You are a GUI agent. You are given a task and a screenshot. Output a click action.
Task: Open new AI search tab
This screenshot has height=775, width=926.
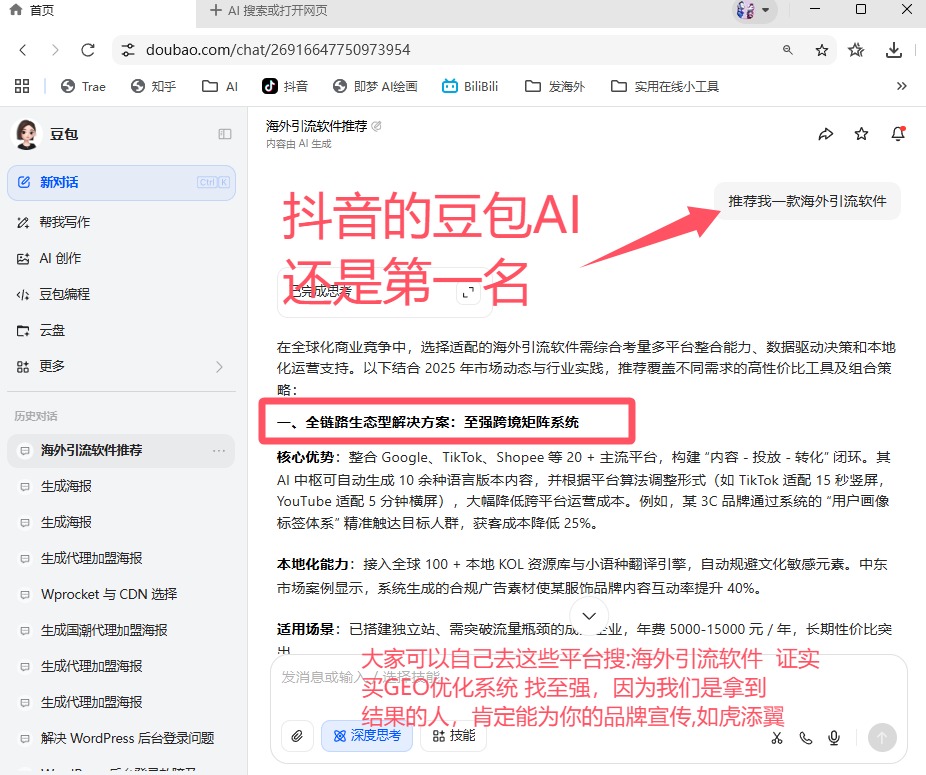pos(269,11)
